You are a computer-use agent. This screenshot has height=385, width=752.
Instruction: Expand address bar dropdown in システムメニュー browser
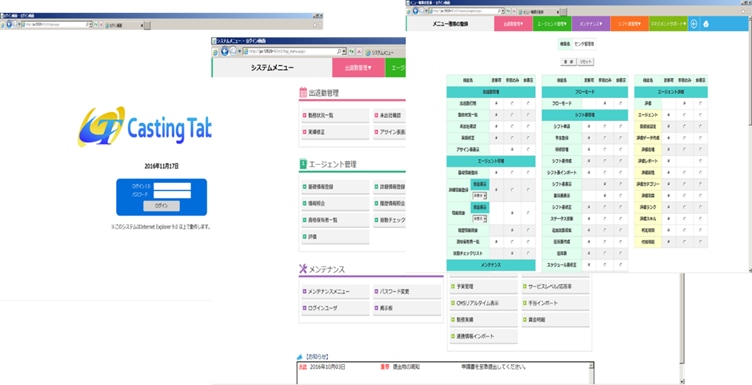point(345,51)
